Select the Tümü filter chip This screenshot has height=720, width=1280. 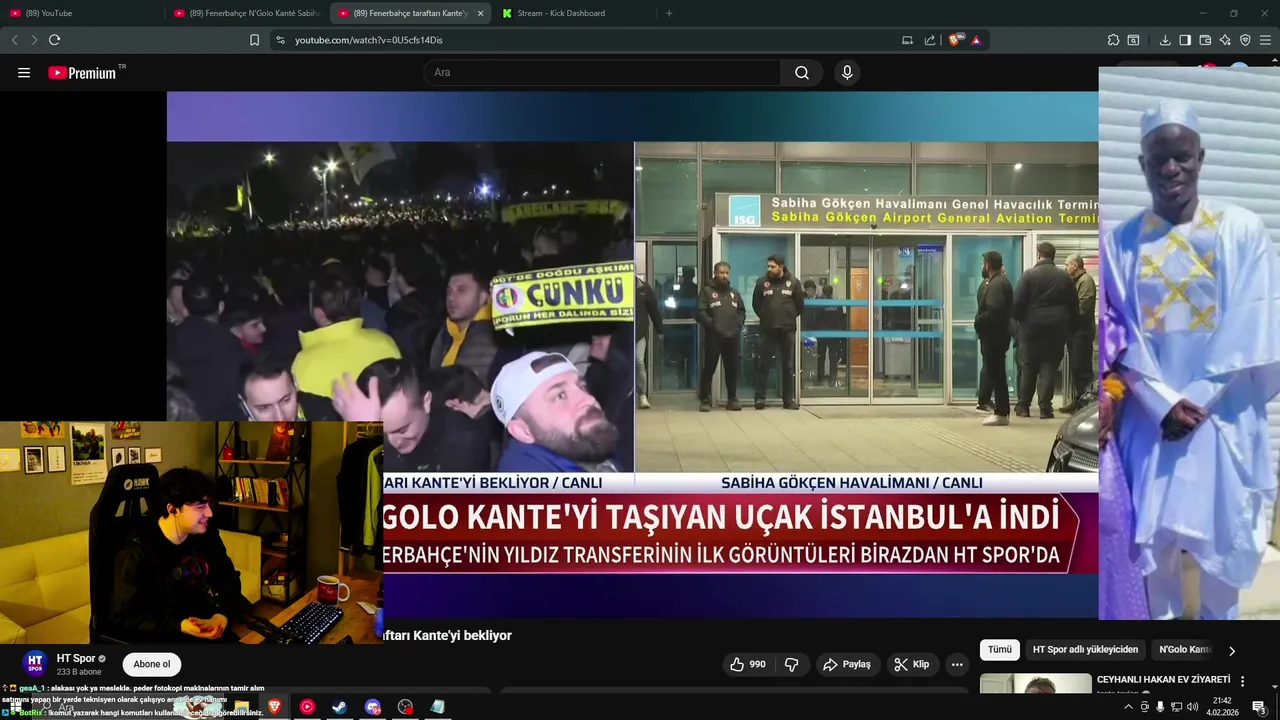(x=1000, y=650)
